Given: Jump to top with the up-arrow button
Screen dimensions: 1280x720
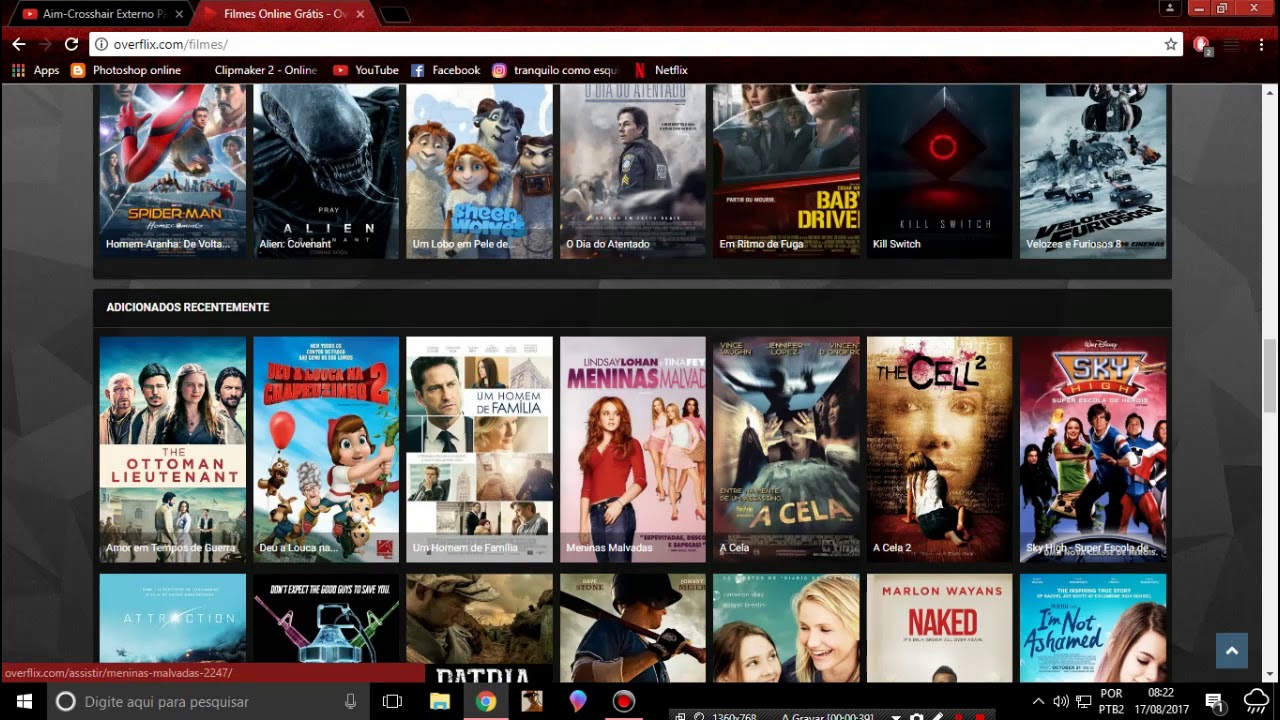Looking at the screenshot, I should (1232, 651).
